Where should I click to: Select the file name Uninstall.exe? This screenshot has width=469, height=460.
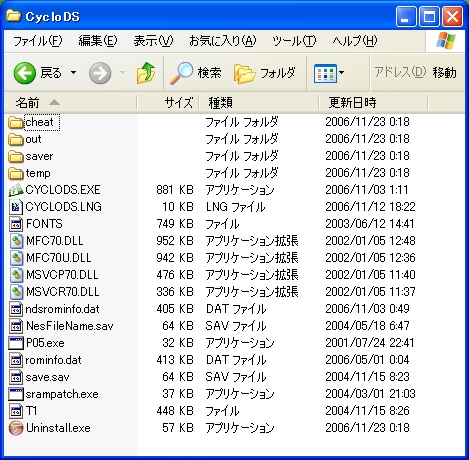coord(58,428)
